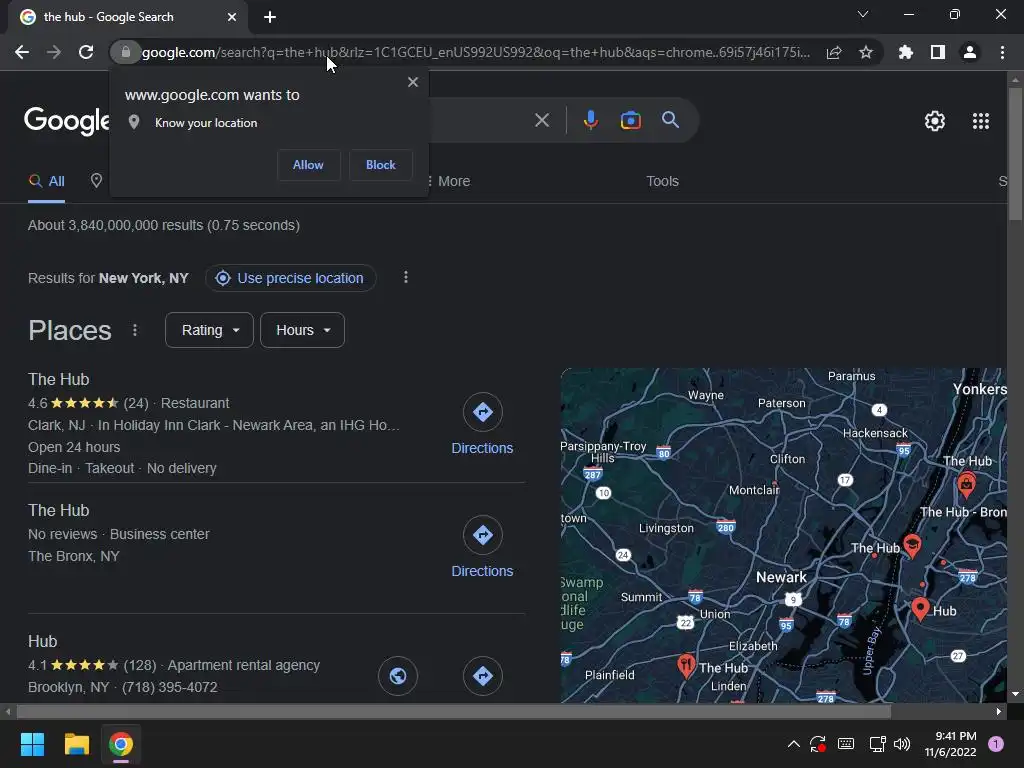Image resolution: width=1024 pixels, height=768 pixels.
Task: Click The Hub school pin on map
Action: point(912,546)
